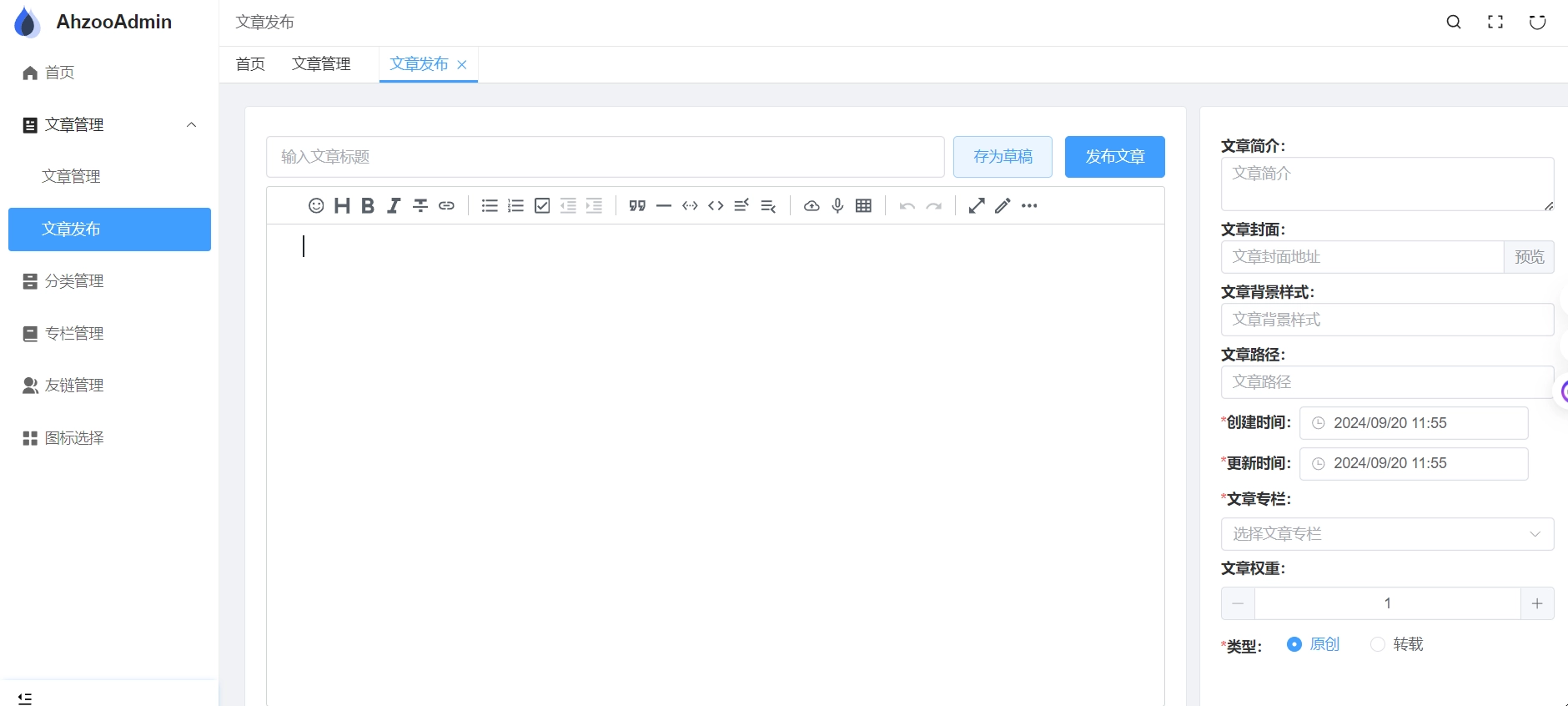Toggle bold formatting in editor

point(368,206)
